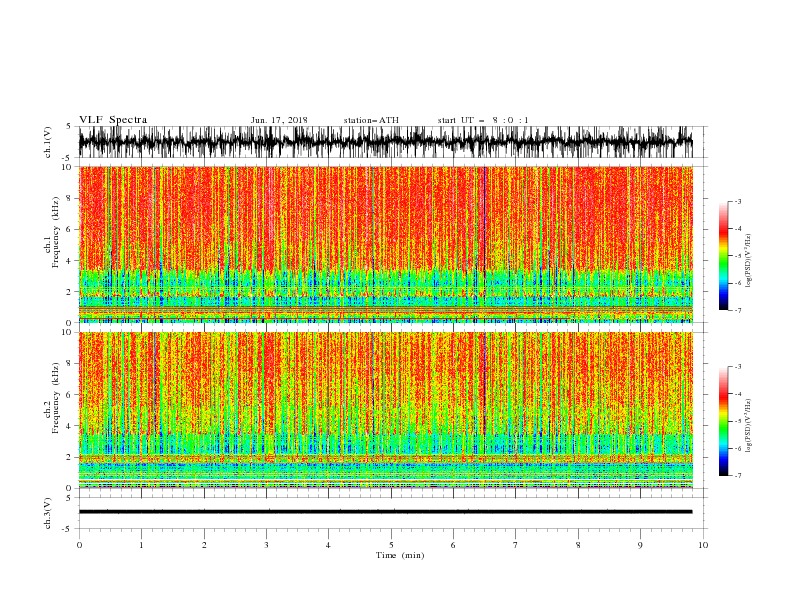Click the "4" kHz tick on ch.1 spectrogram
The width and height of the screenshot is (792, 612).
click(69, 261)
